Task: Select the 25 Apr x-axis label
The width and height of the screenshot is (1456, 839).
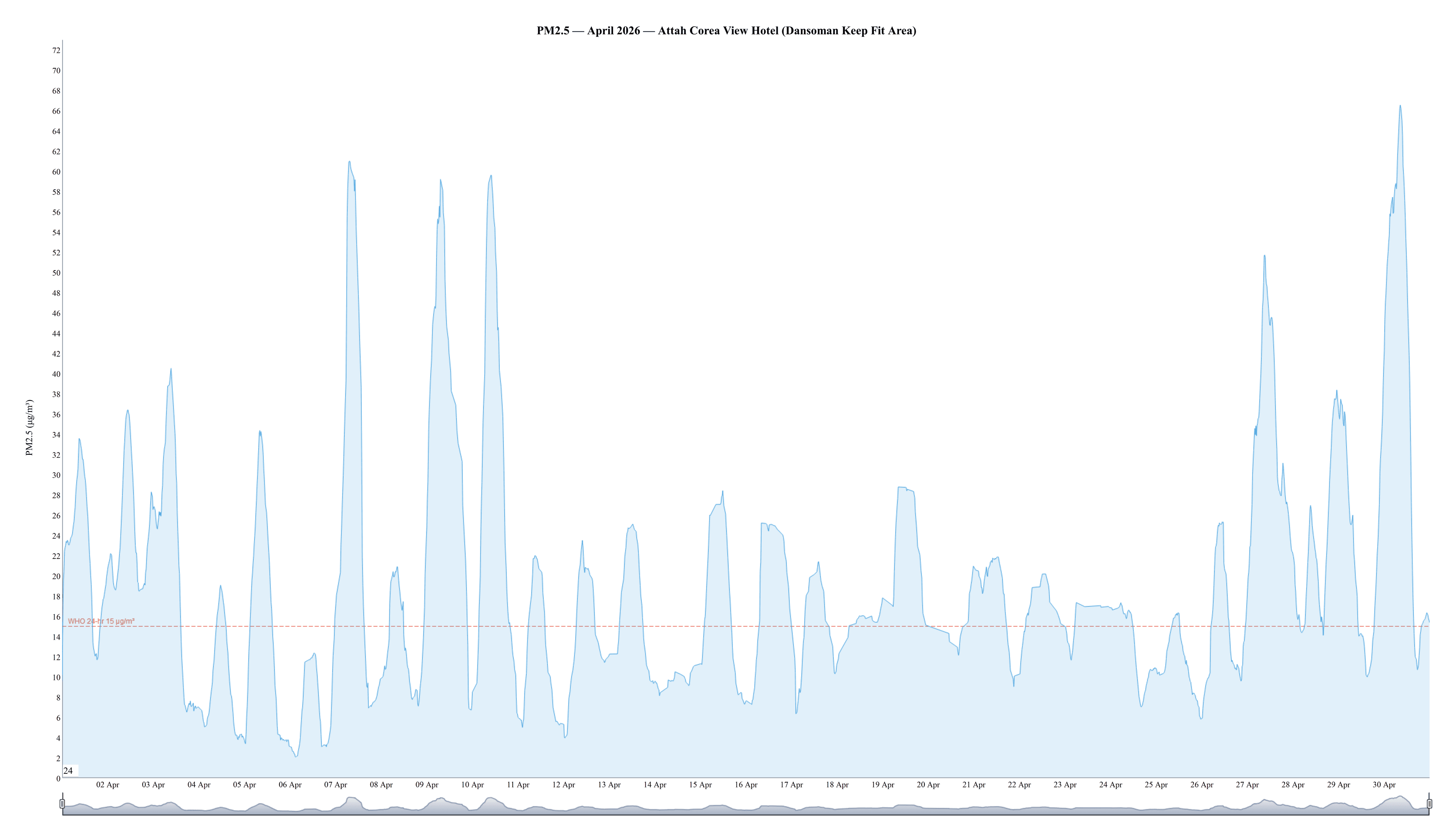Action: click(1156, 785)
